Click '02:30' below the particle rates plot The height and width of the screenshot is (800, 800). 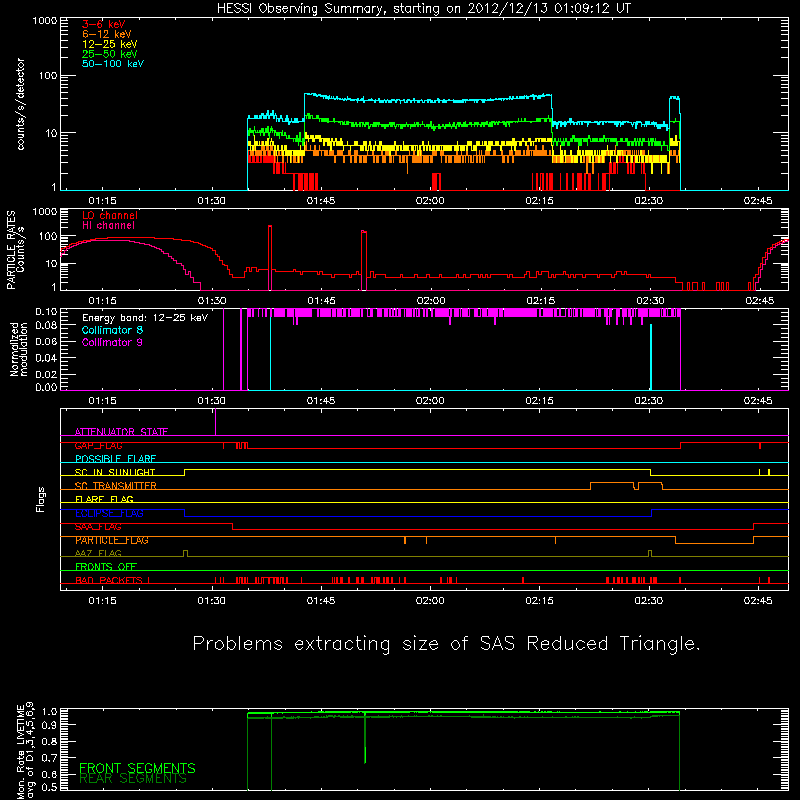(650, 301)
